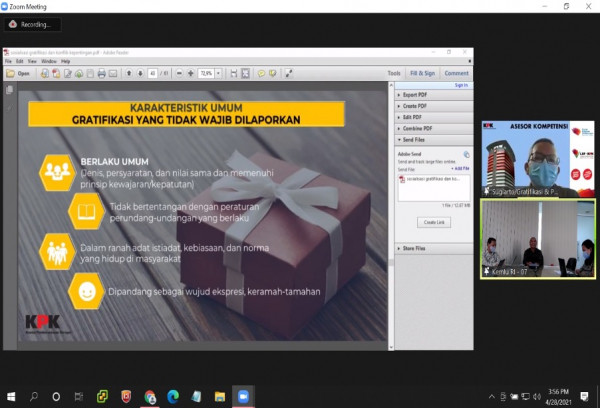Switch to the Fill & Sign tab
This screenshot has height=408, width=600.
coord(422,73)
